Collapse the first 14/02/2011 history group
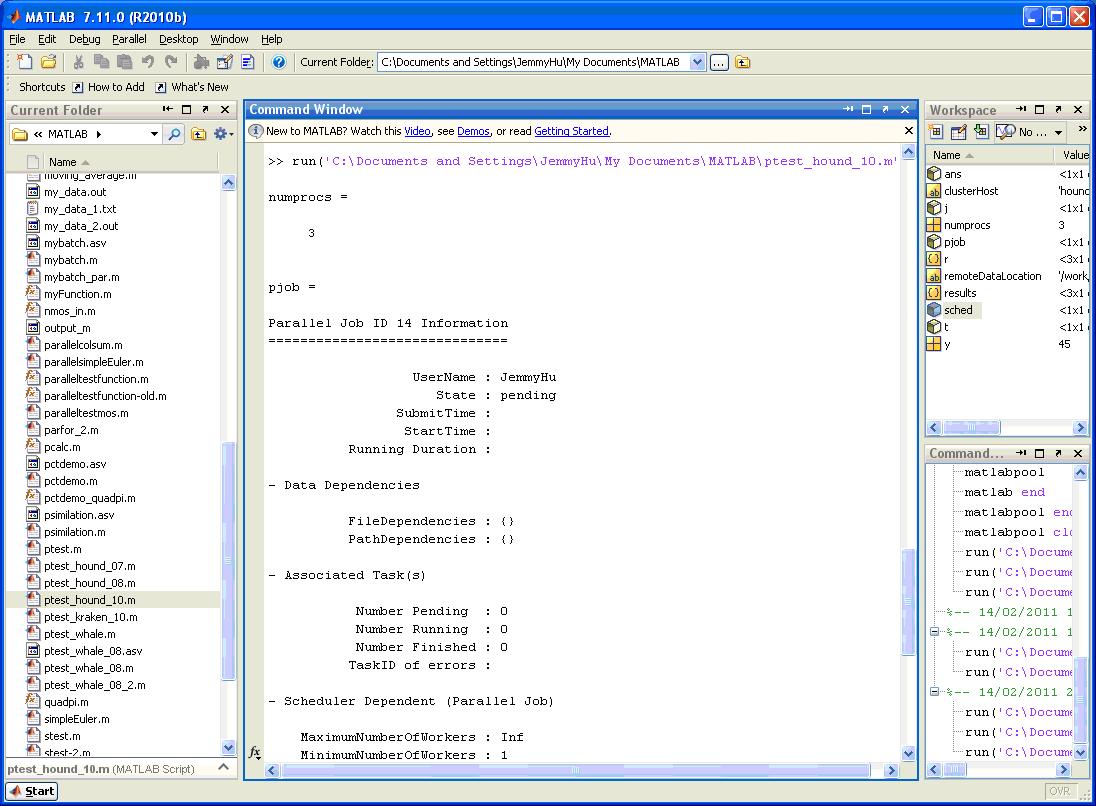Viewport: 1096px width, 806px height. pyautogui.click(x=935, y=632)
